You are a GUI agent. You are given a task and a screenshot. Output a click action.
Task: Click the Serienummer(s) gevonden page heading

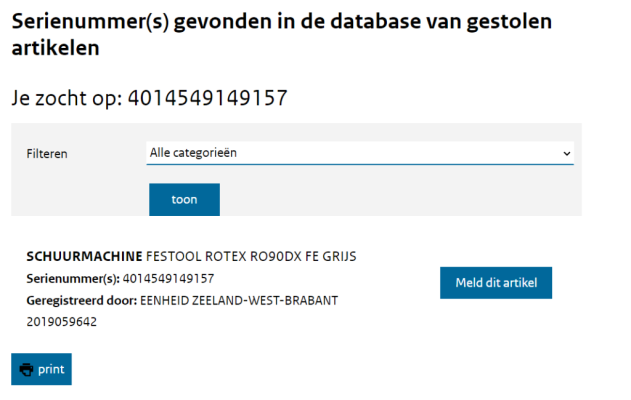click(x=282, y=35)
